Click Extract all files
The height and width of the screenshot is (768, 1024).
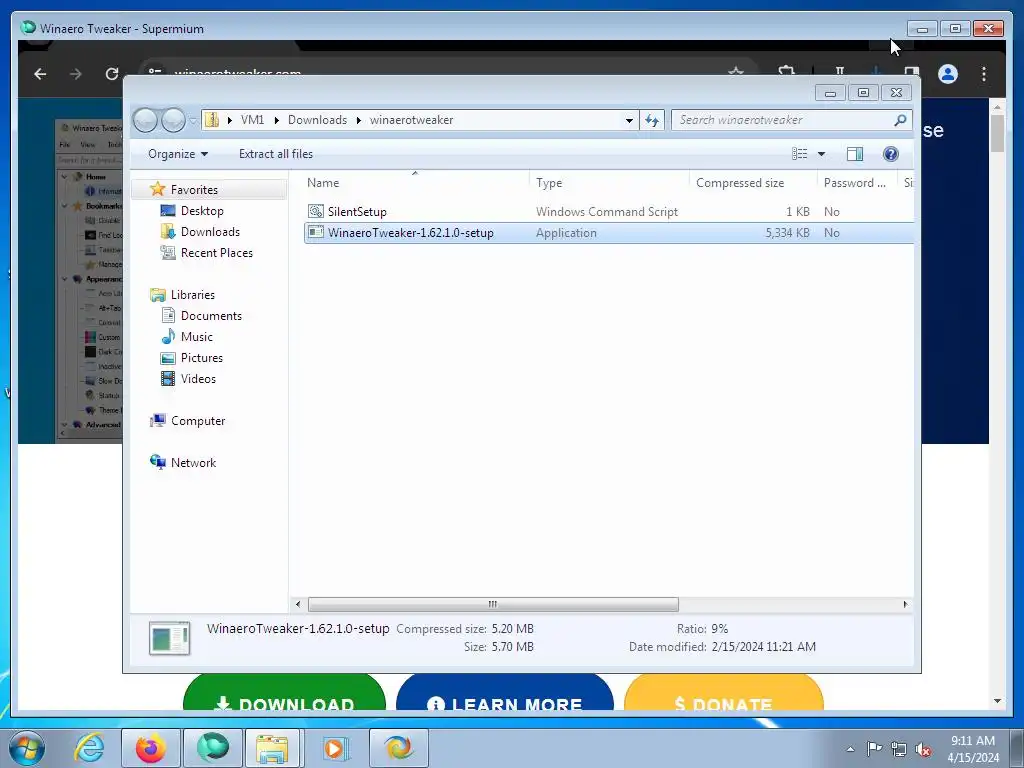(276, 154)
